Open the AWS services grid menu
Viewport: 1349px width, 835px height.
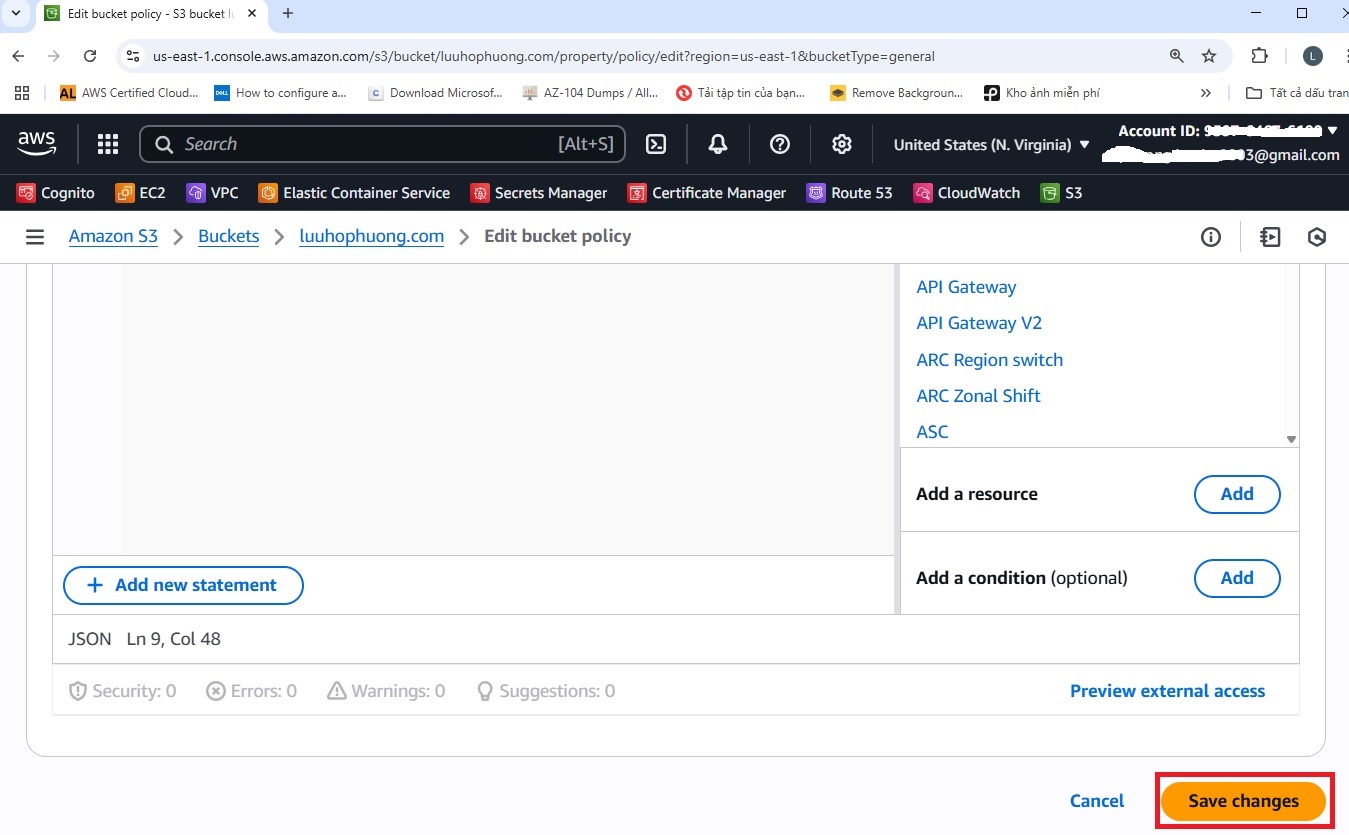pos(108,145)
